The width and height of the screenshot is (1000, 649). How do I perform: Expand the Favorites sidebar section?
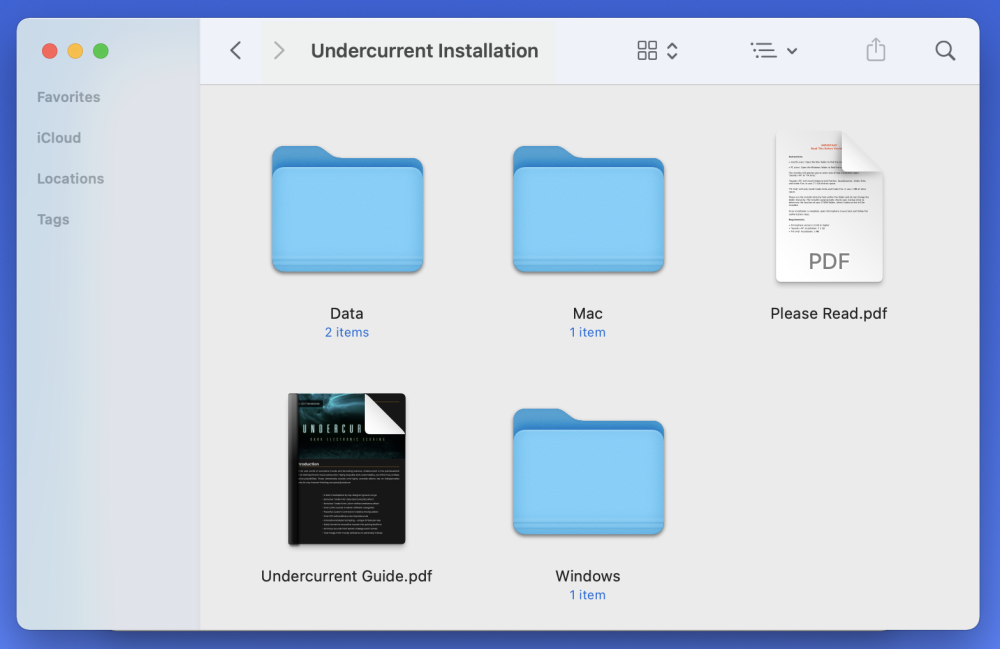(68, 97)
